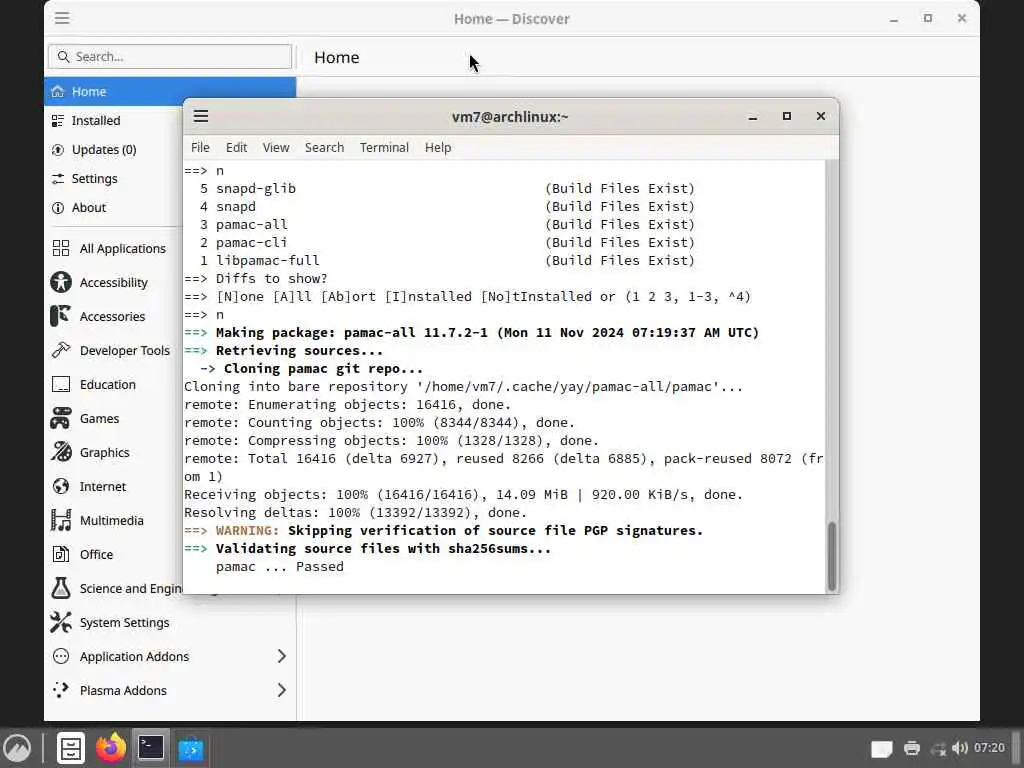Image resolution: width=1024 pixels, height=768 pixels.
Task: Select the Developer Tools hammer icon
Action: [x=61, y=350]
